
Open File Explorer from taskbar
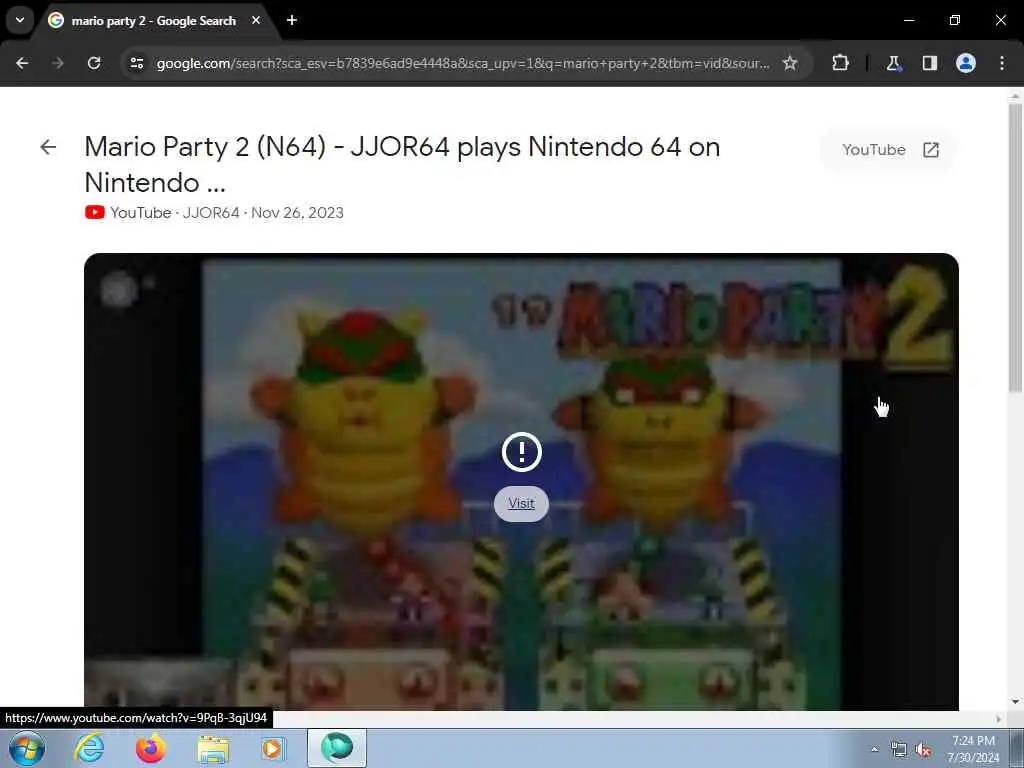(x=213, y=748)
